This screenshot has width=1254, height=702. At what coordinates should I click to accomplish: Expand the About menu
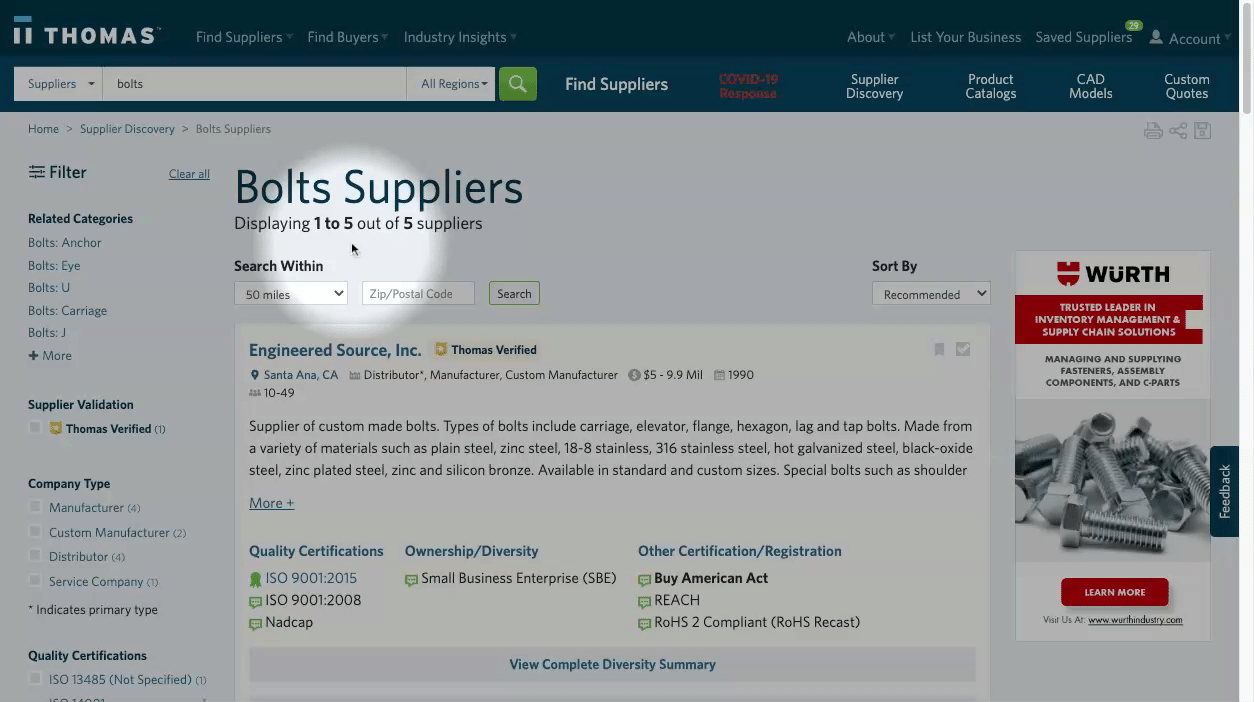(x=871, y=37)
